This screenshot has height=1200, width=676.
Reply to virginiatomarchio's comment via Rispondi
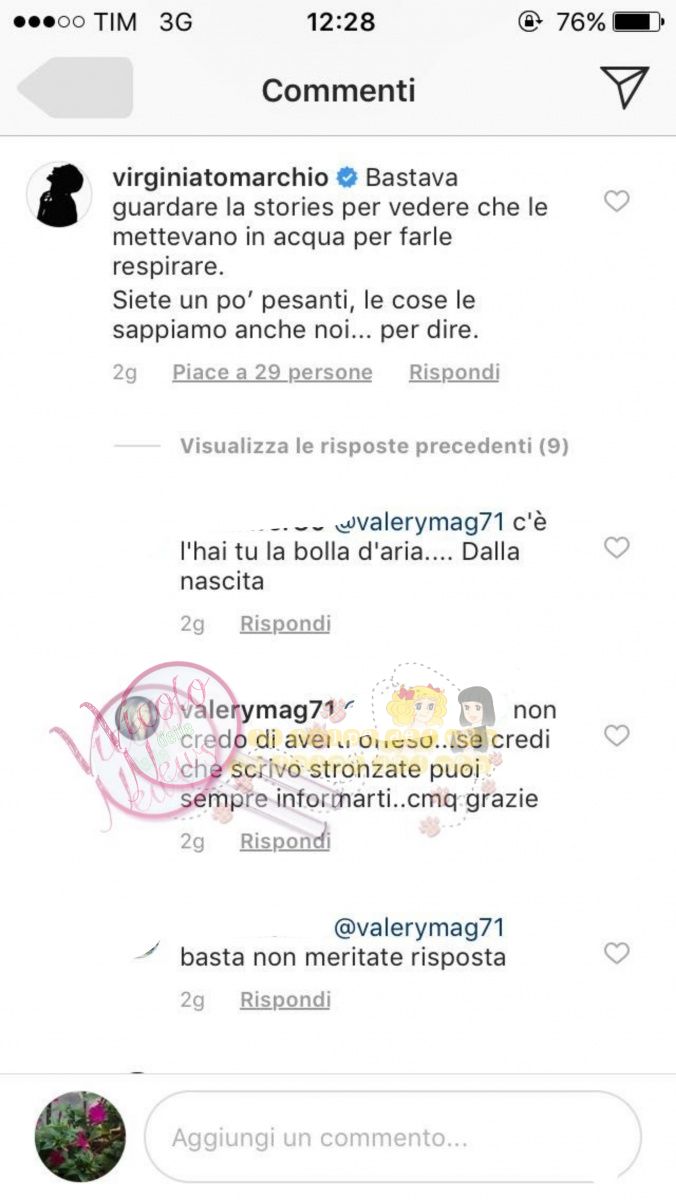(x=454, y=373)
